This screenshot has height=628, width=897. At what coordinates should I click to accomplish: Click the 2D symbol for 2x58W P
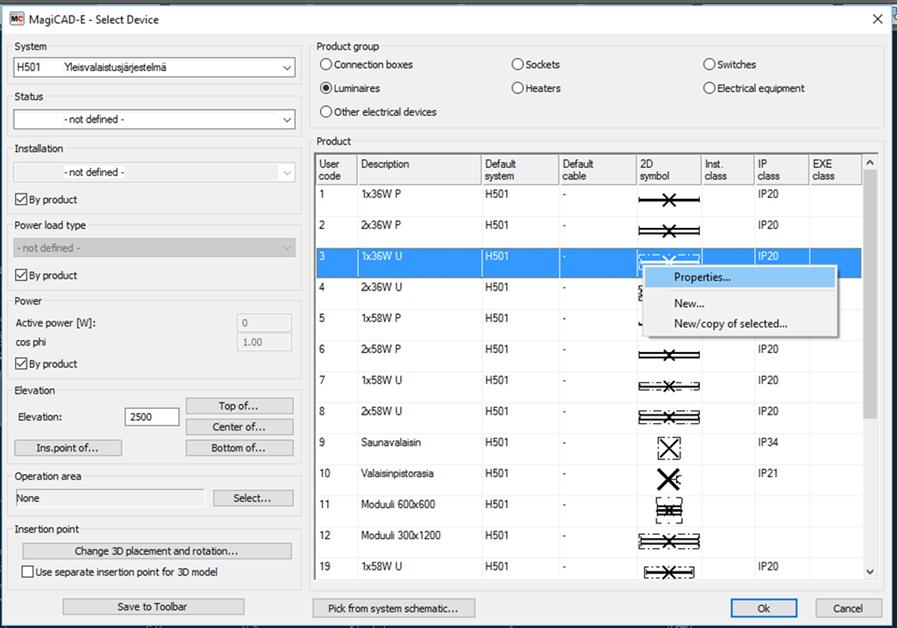pyautogui.click(x=669, y=355)
